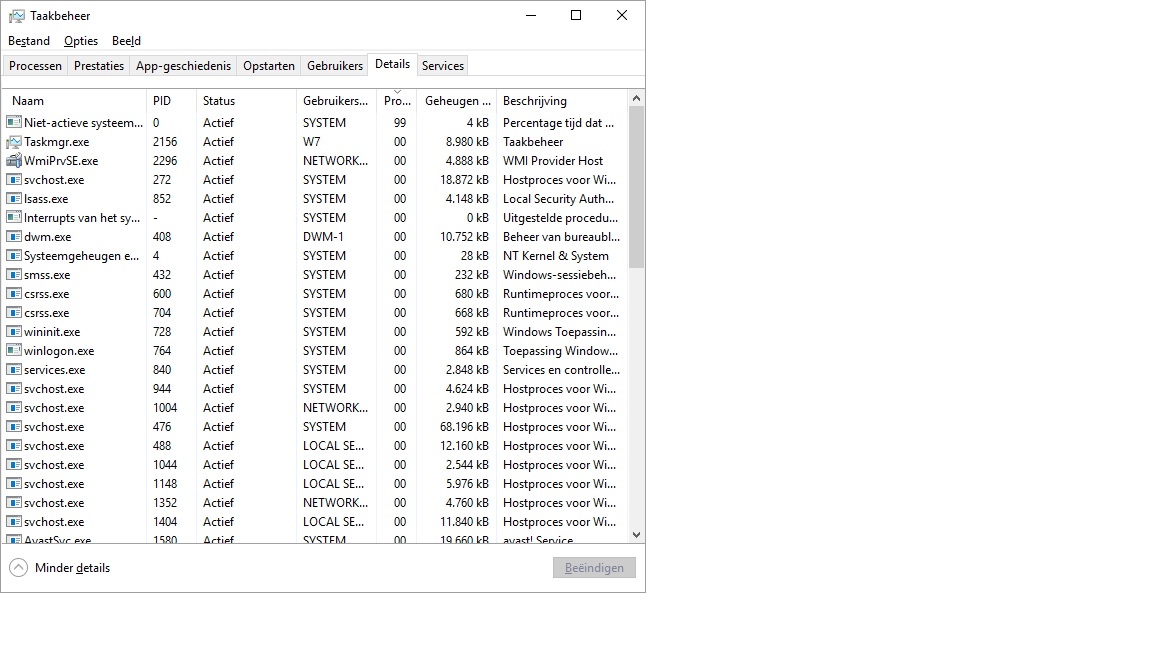Switch to the Services tab
Image resolution: width=1152 pixels, height=648 pixels.
pyautogui.click(x=443, y=66)
